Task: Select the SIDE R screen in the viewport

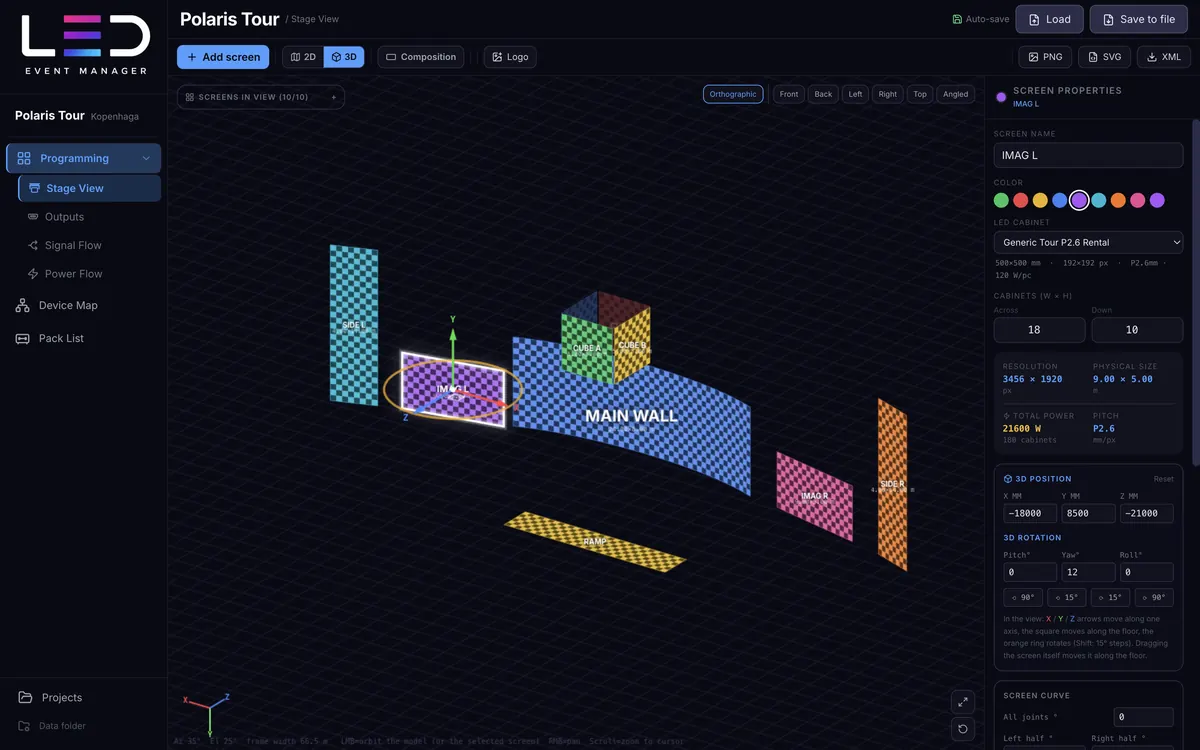Action: click(892, 484)
